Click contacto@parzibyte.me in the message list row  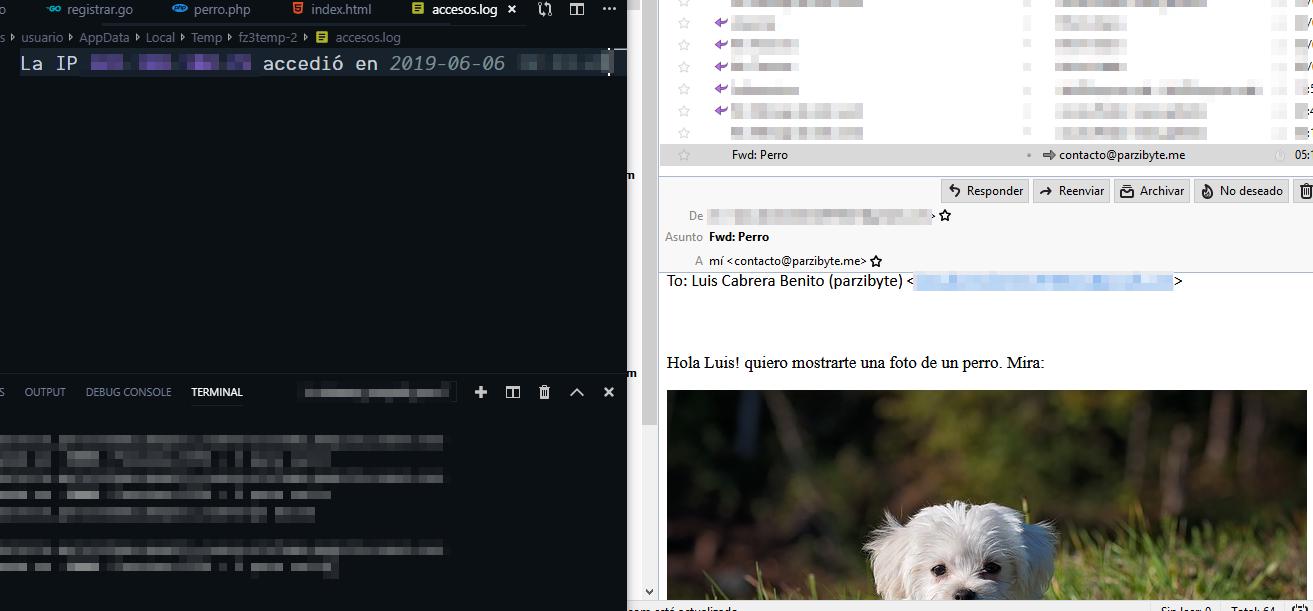coord(1122,155)
